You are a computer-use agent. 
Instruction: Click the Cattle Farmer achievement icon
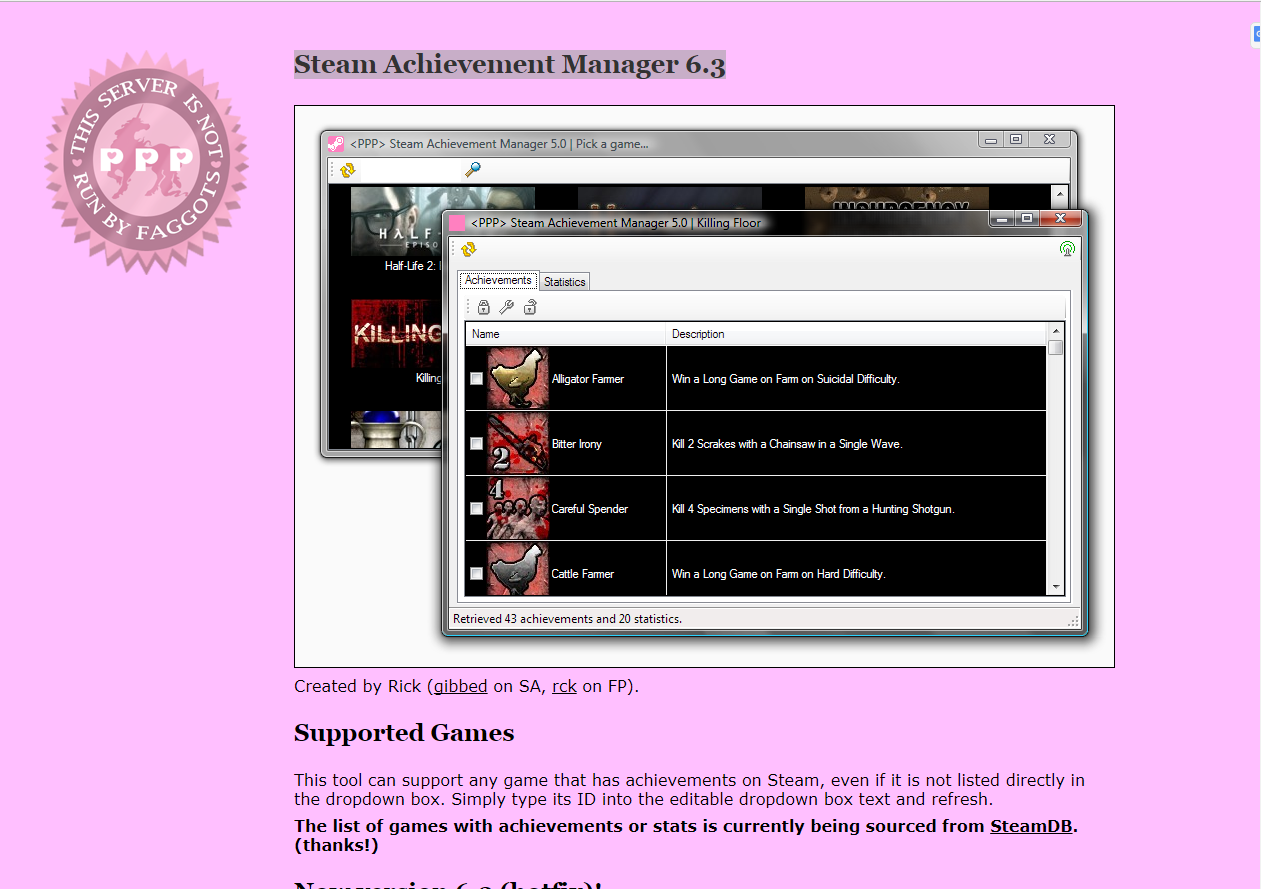pos(518,570)
